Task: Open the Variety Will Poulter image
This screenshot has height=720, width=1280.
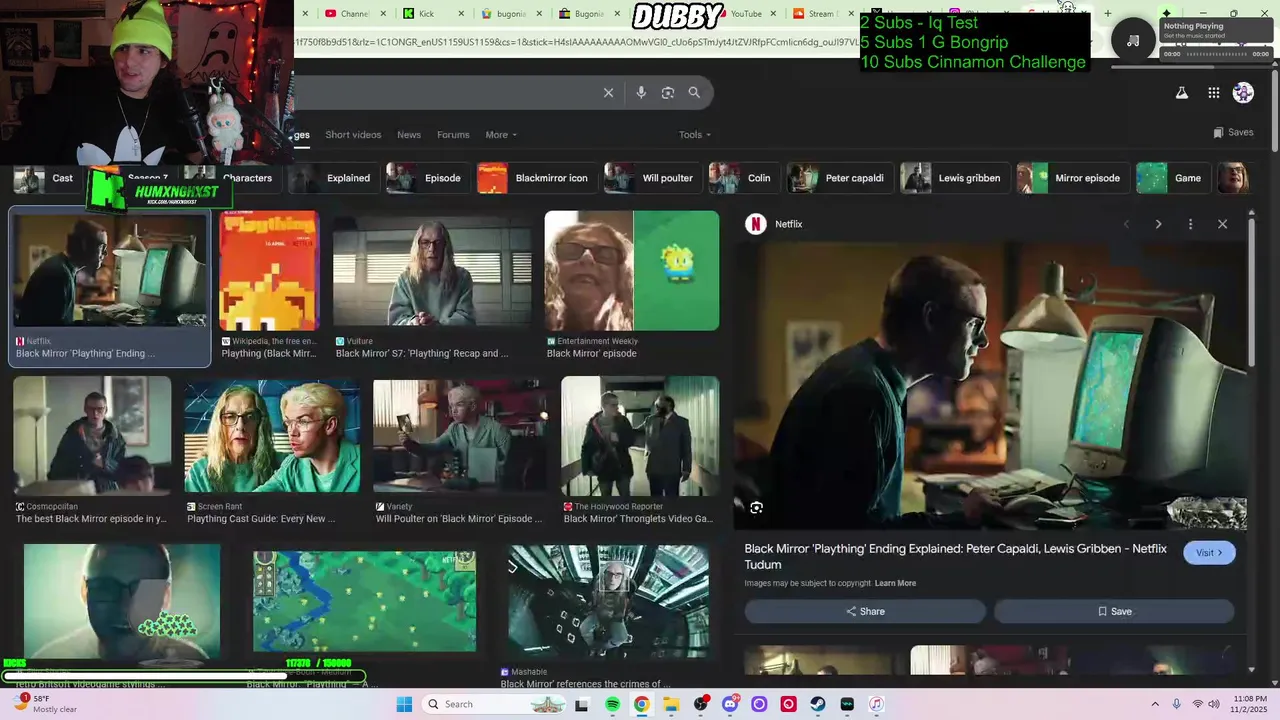Action: (x=460, y=436)
